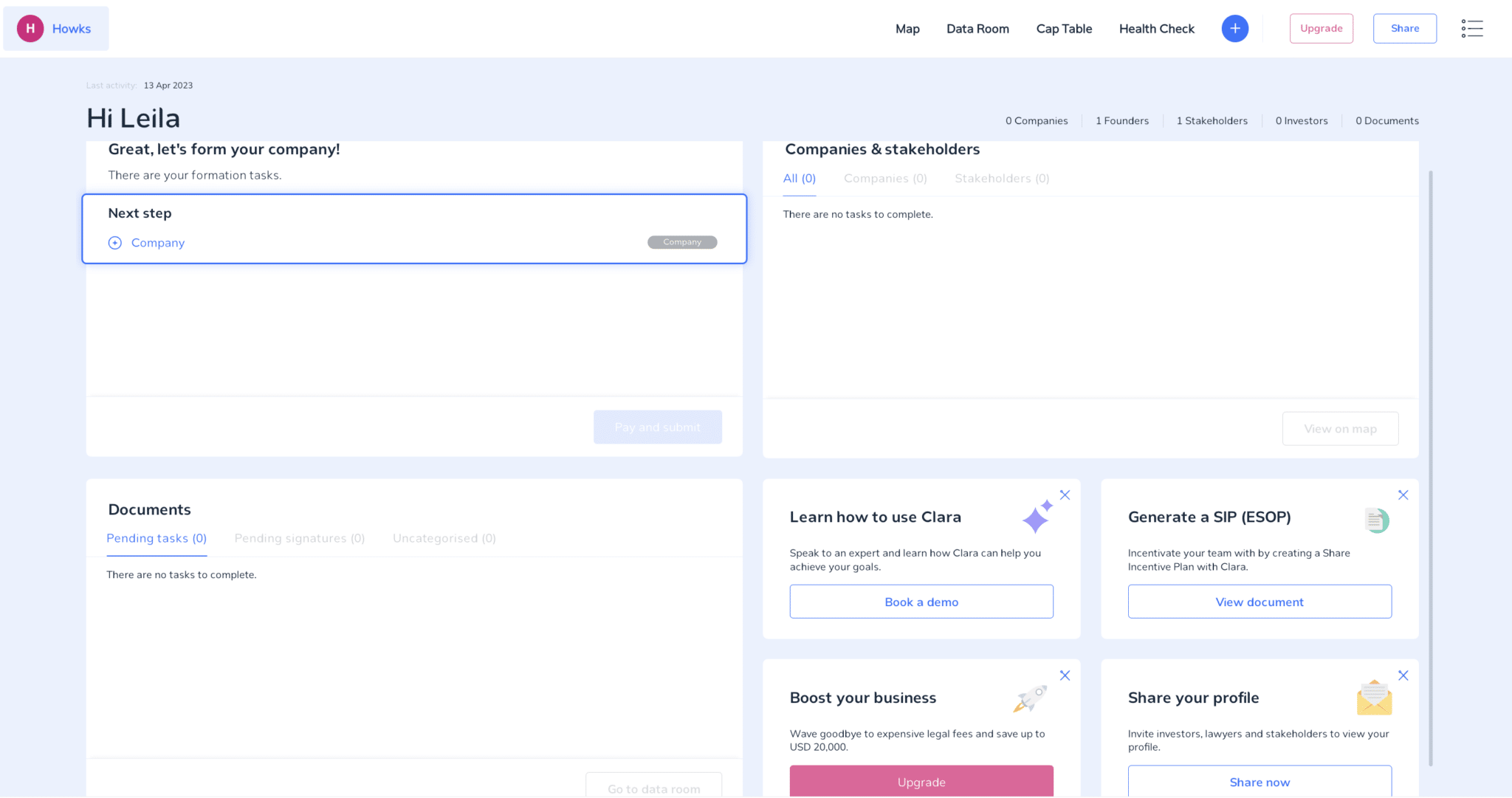Switch to the Stakeholders (0) tab
The height and width of the screenshot is (798, 1512).
[1002, 178]
